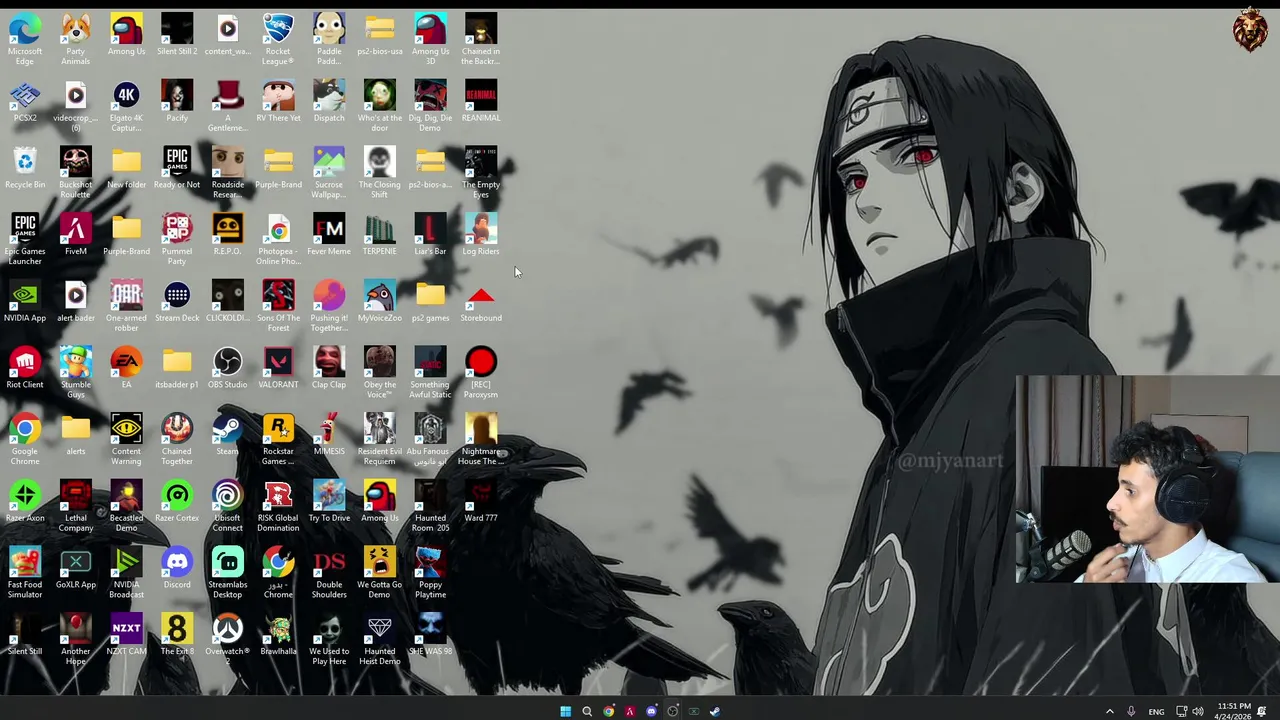Open the MyVoiceZoo shortcut

[x=380, y=302]
